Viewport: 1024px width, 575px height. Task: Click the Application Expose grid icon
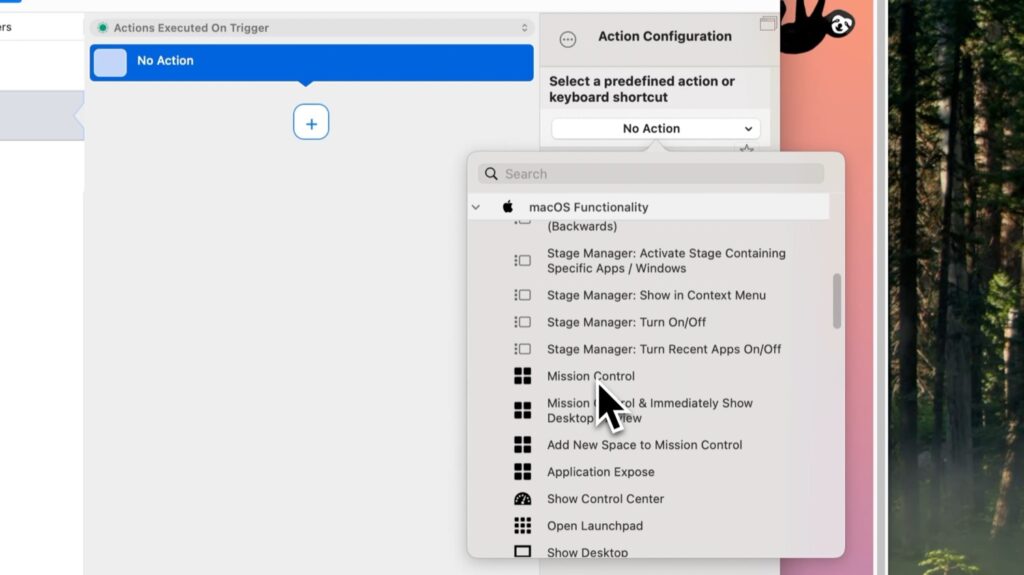[522, 472]
